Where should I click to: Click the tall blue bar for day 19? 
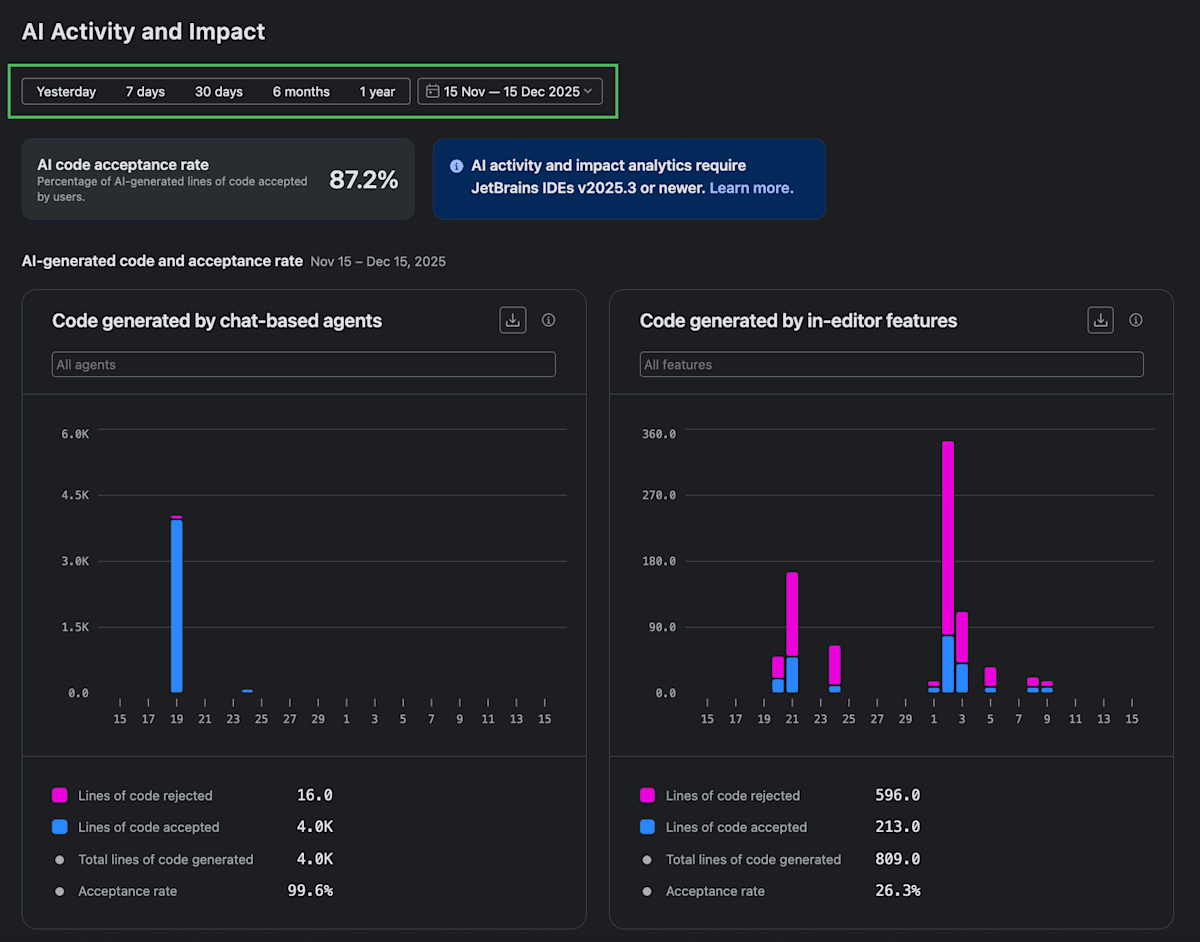177,606
